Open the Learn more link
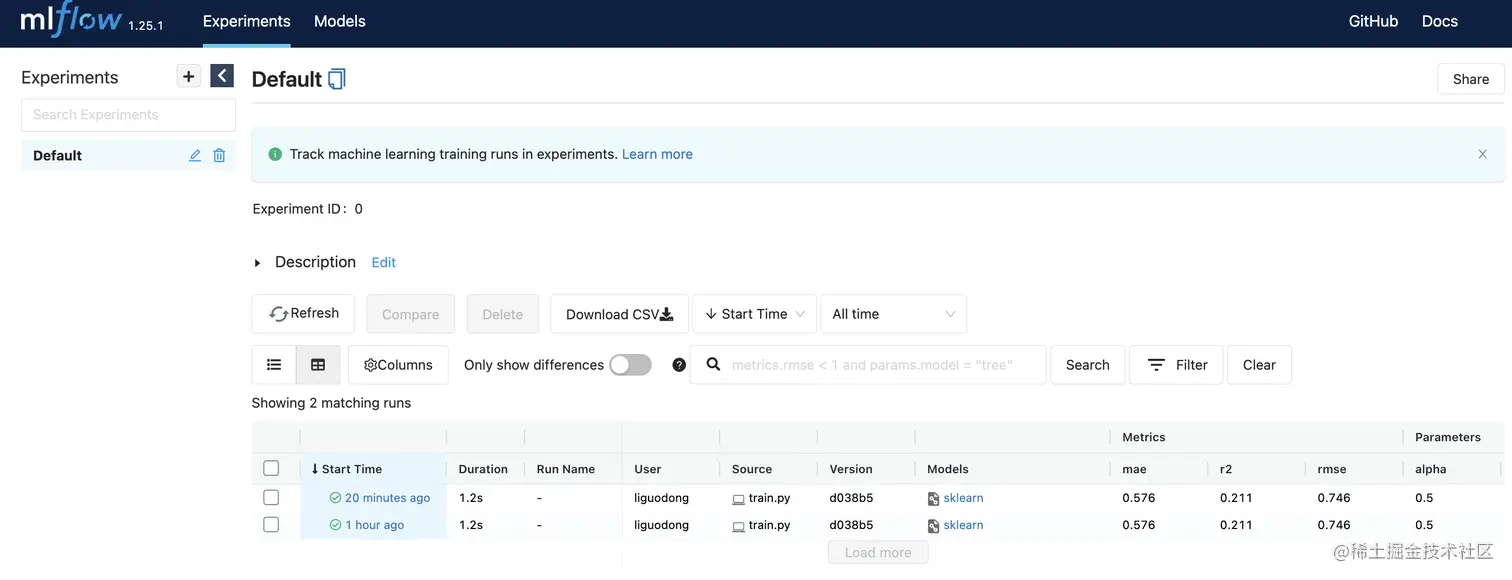 pos(657,153)
